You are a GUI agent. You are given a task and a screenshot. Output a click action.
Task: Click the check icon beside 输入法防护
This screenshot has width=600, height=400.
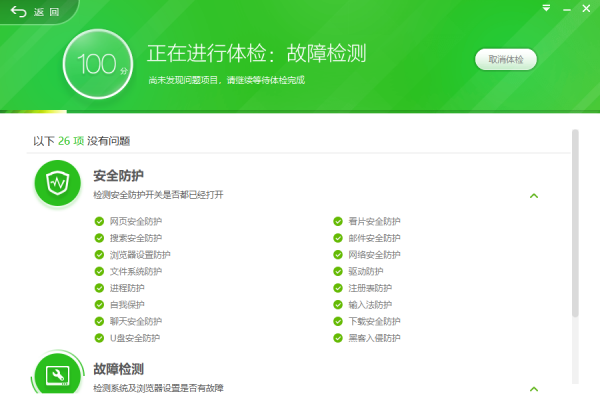pos(338,305)
